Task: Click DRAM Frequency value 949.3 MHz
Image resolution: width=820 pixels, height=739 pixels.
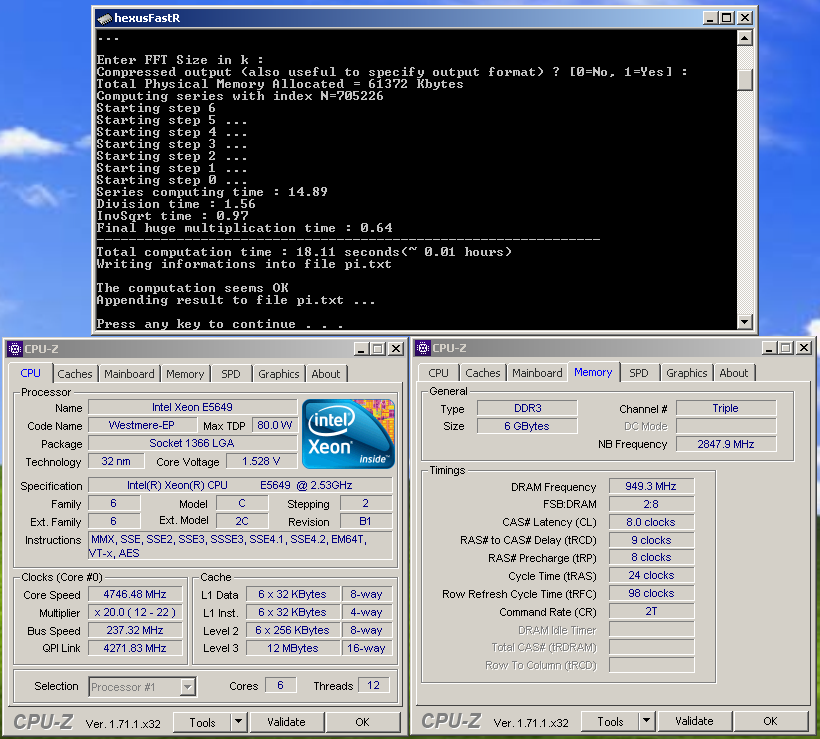Action: coord(651,486)
